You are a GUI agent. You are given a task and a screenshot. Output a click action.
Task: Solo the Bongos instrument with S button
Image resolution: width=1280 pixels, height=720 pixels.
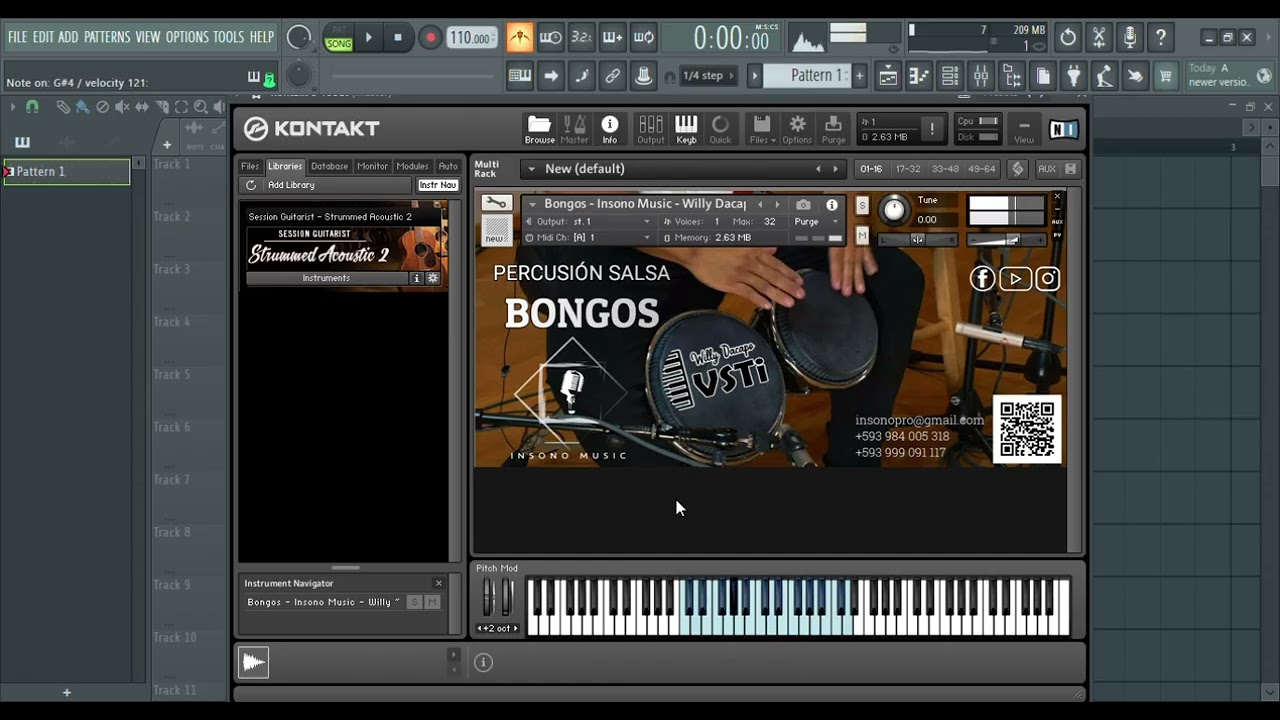[862, 206]
